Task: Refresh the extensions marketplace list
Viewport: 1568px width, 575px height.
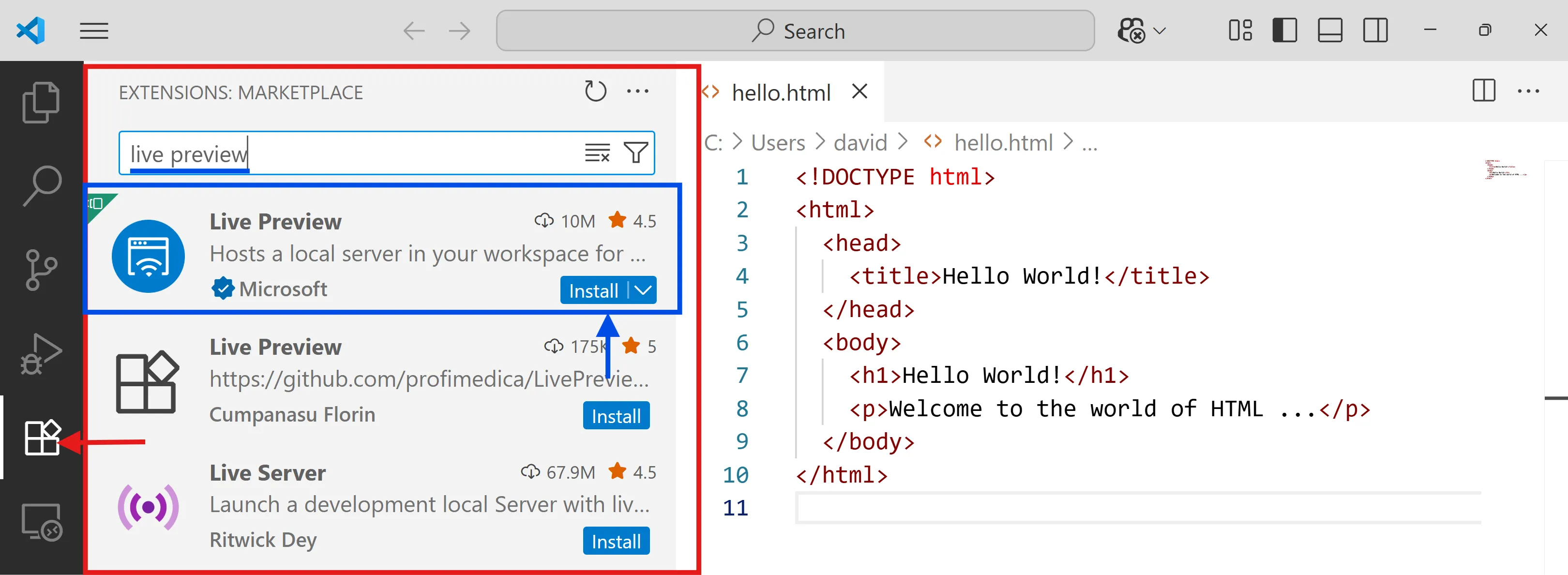Action: 595,91
